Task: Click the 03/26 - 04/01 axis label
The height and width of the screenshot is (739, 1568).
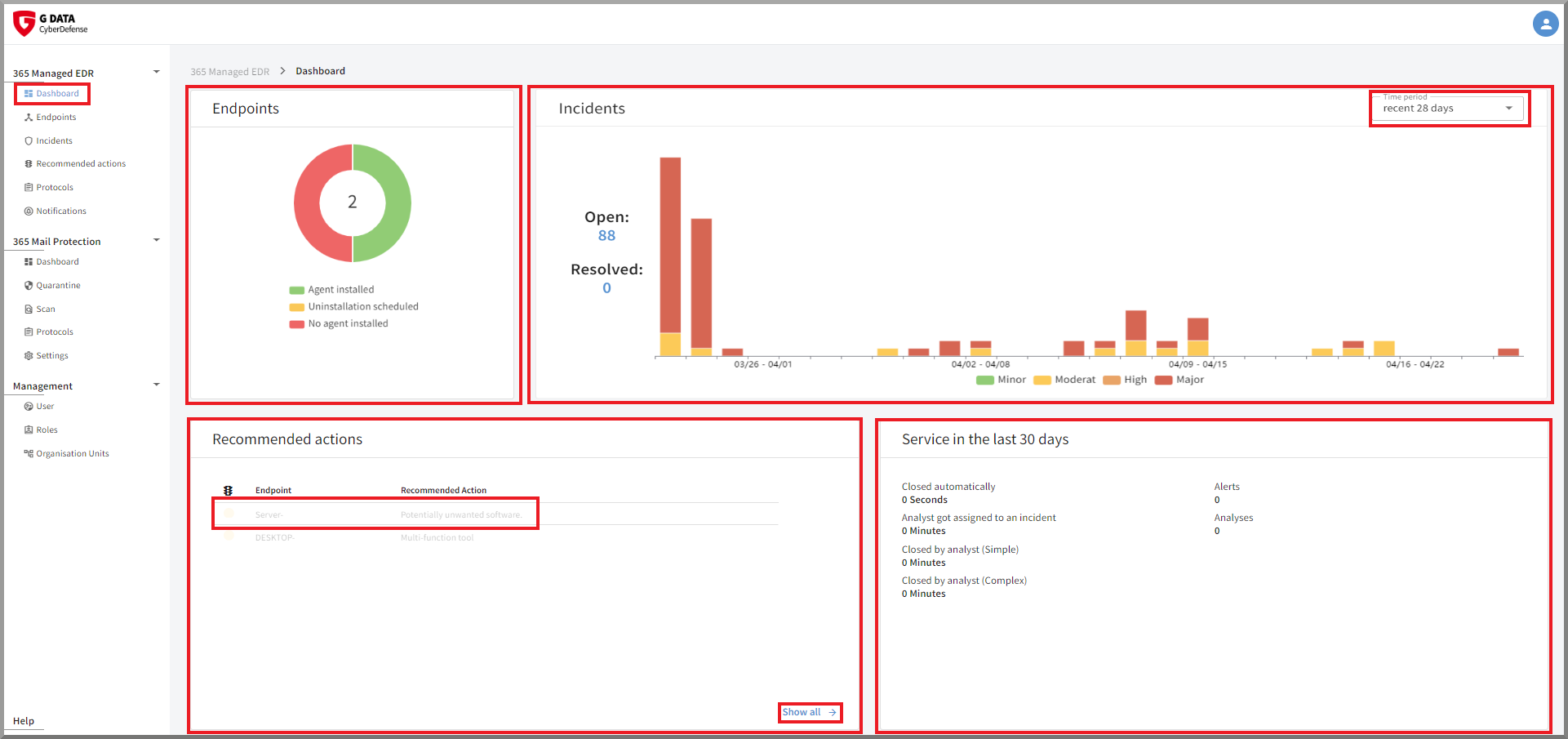Action: pyautogui.click(x=763, y=364)
